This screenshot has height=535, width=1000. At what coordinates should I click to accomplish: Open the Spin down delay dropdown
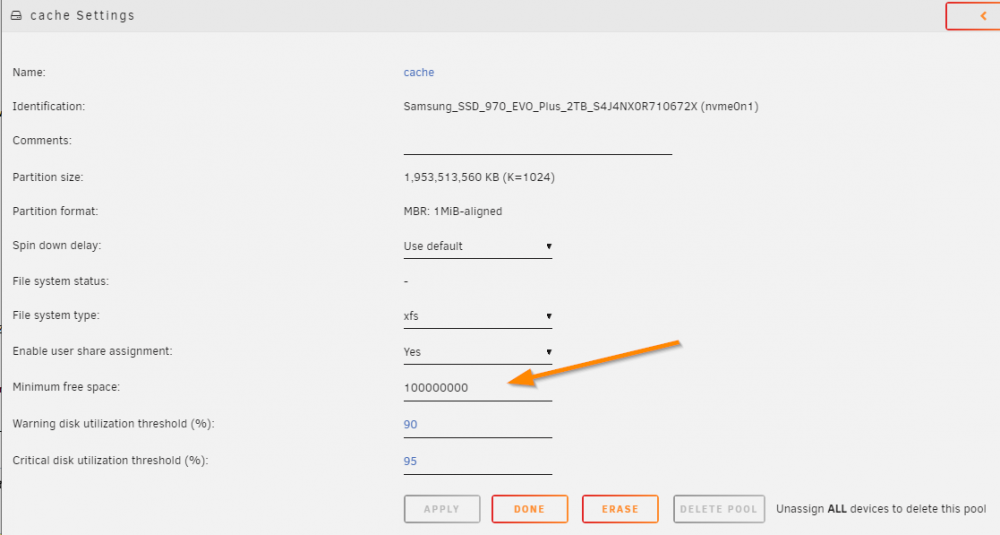(x=478, y=246)
